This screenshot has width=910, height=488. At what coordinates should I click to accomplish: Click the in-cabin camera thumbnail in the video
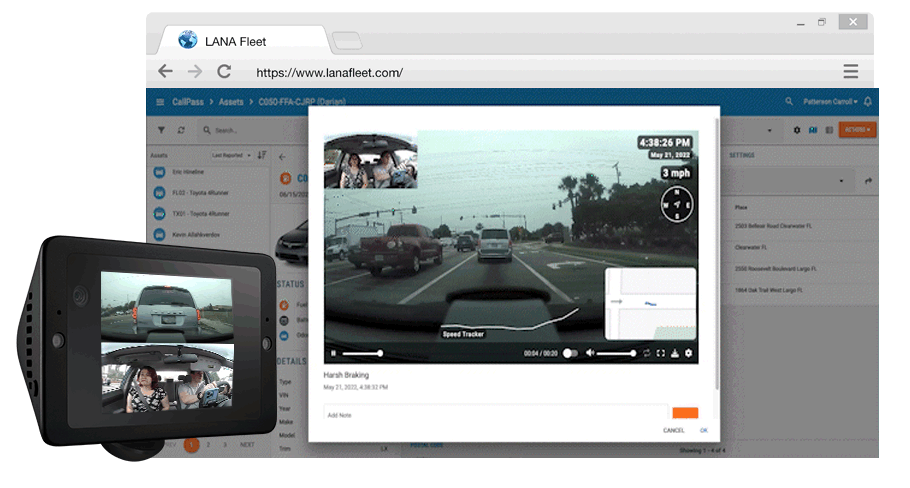click(x=370, y=160)
